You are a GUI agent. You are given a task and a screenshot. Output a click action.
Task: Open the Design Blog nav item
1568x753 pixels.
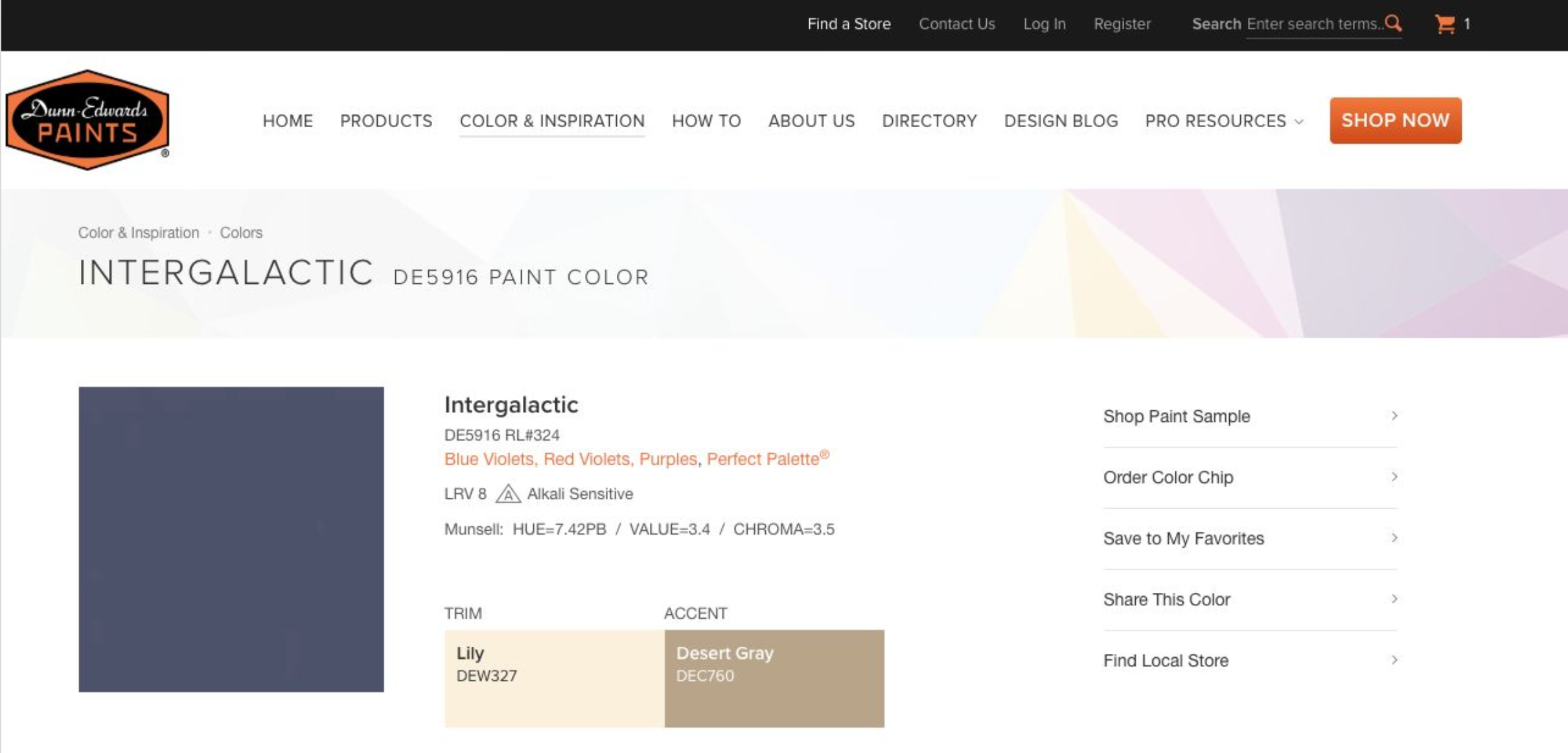point(1061,121)
